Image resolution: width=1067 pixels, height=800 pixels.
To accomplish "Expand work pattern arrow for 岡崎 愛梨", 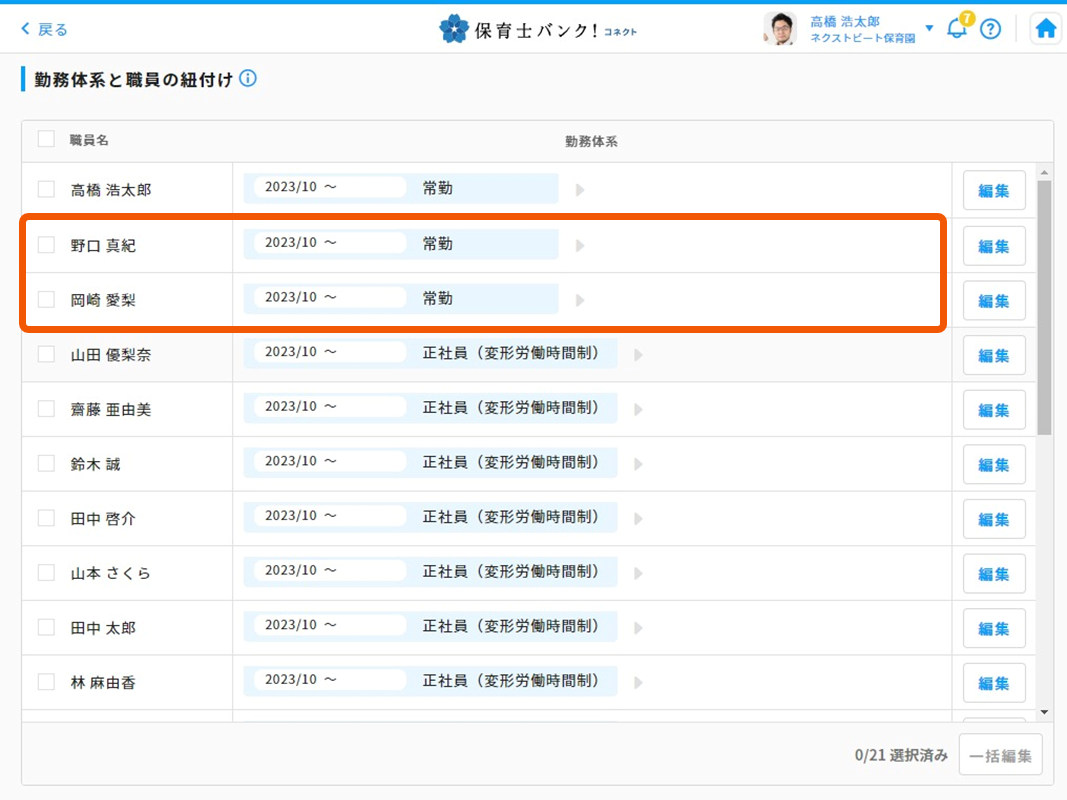I will click(580, 300).
